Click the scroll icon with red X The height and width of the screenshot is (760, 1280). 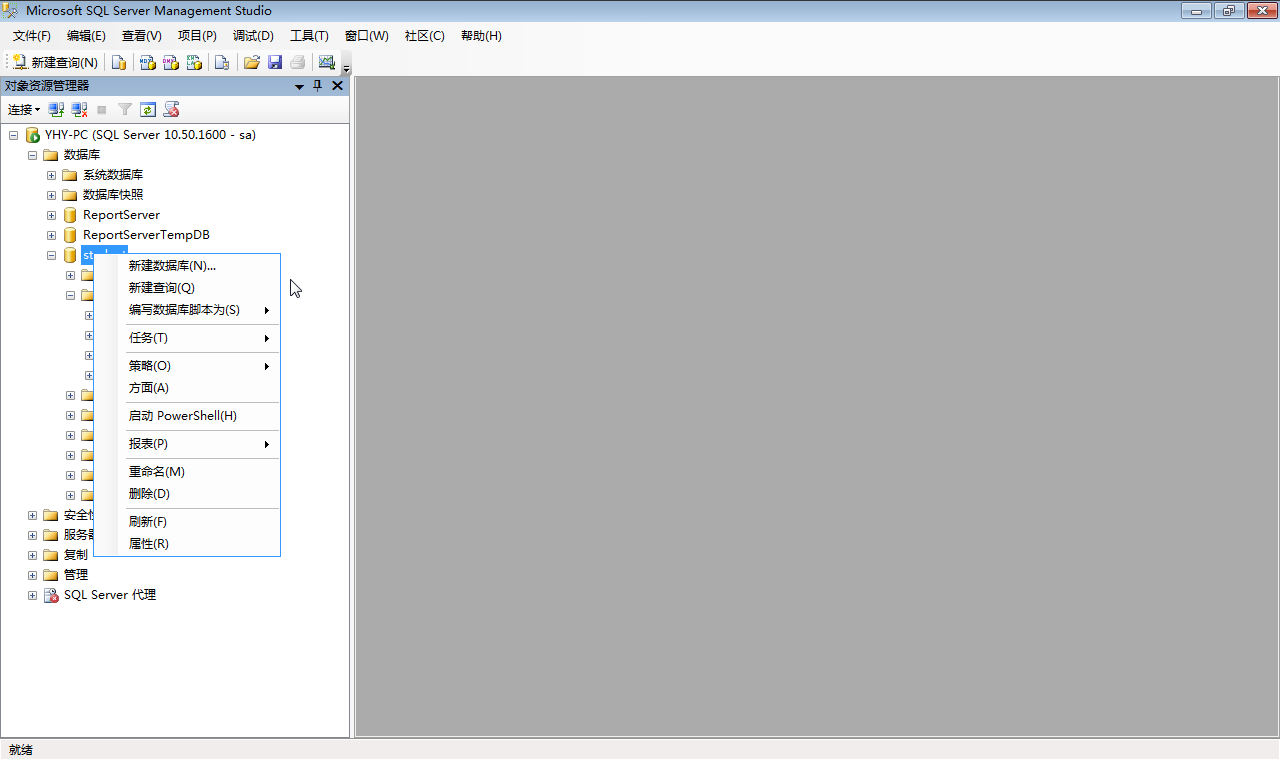tap(171, 110)
